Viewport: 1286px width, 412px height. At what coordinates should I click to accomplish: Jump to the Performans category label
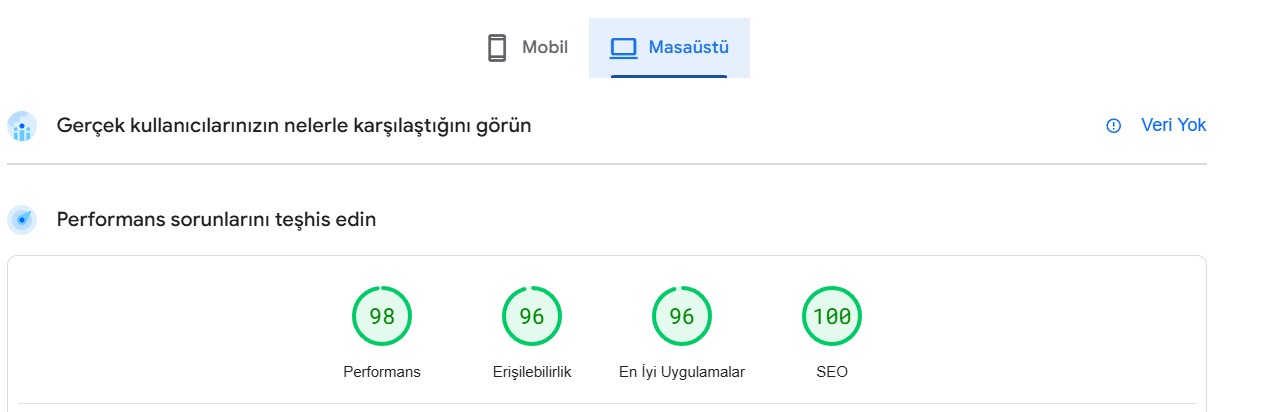382,372
